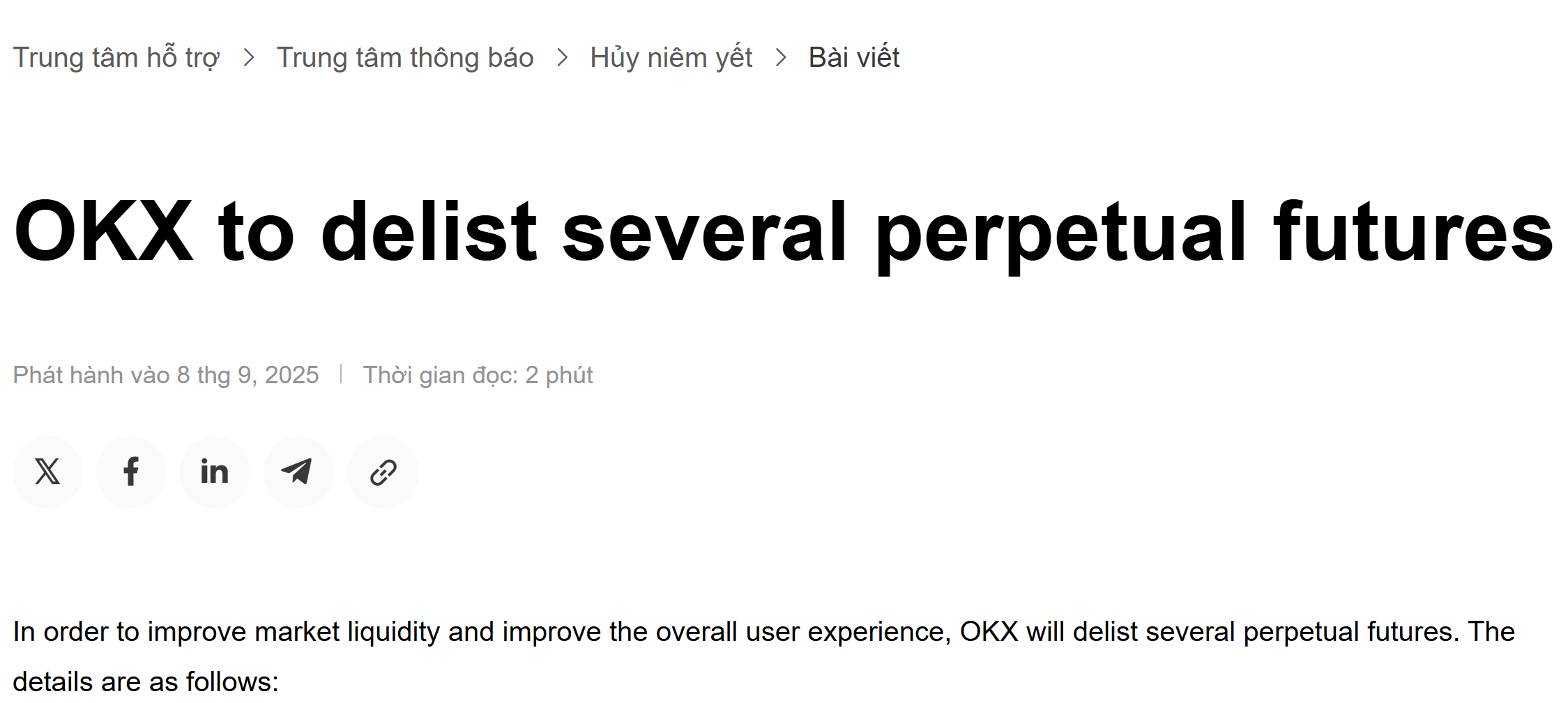1568x703 pixels.
Task: Share the article on Facebook
Action: 131,472
